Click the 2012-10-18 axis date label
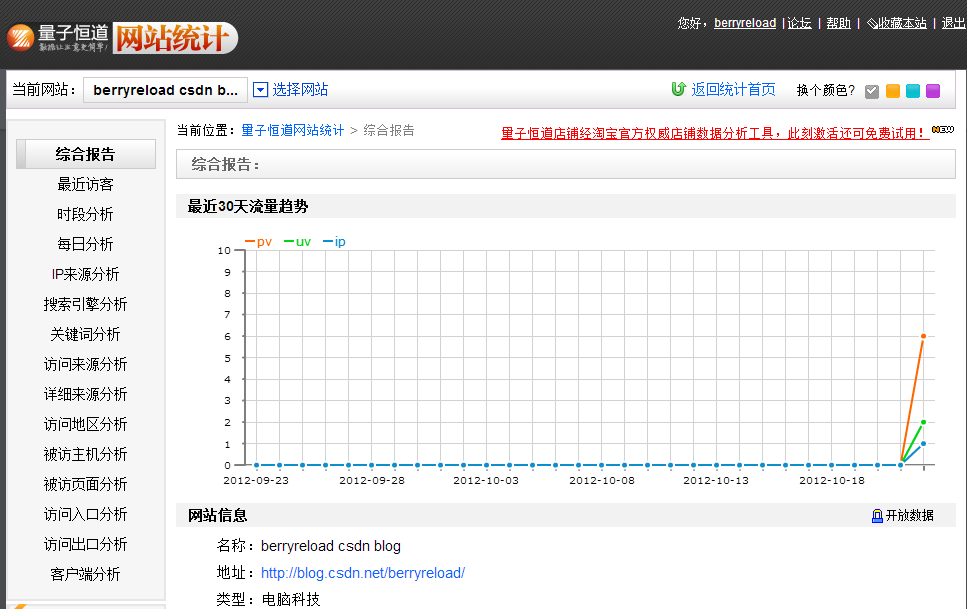Screen dimensions: 967x609 (x=832, y=481)
